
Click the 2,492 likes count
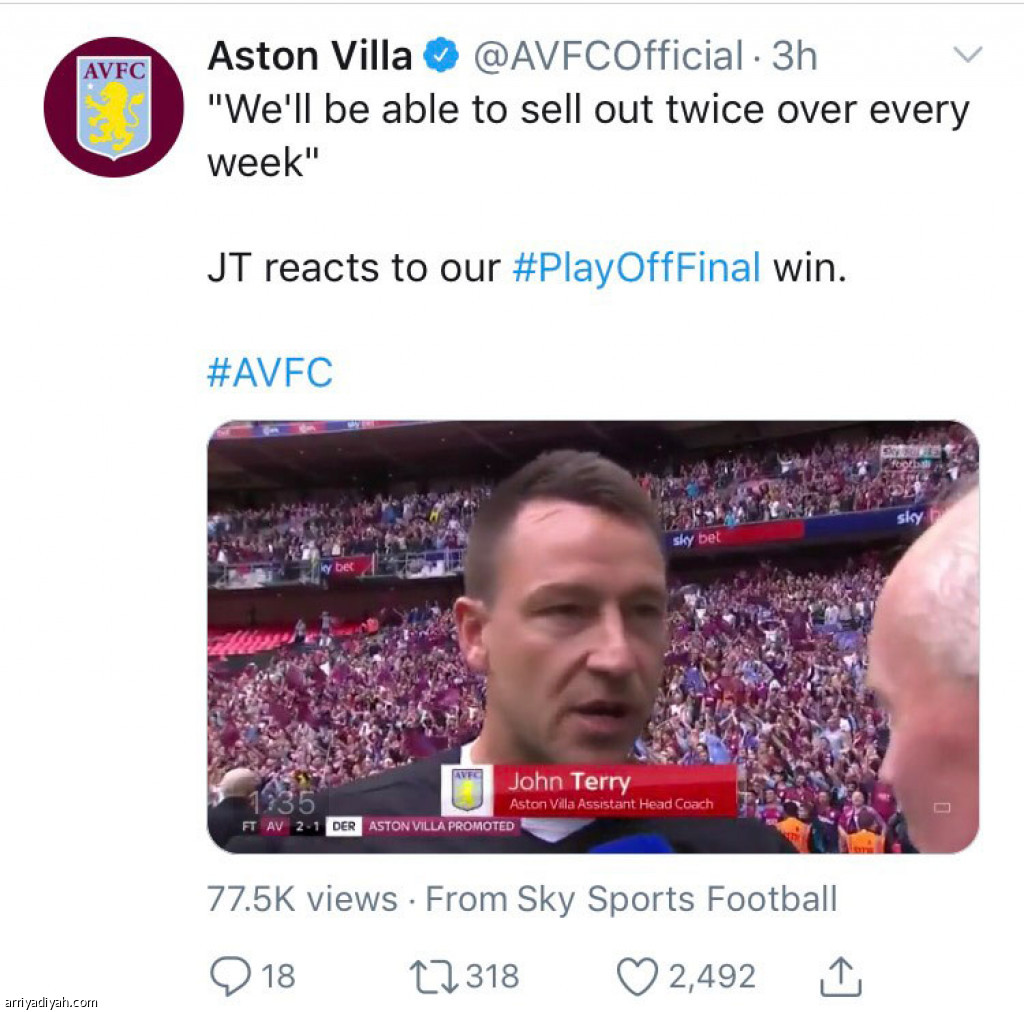click(712, 977)
